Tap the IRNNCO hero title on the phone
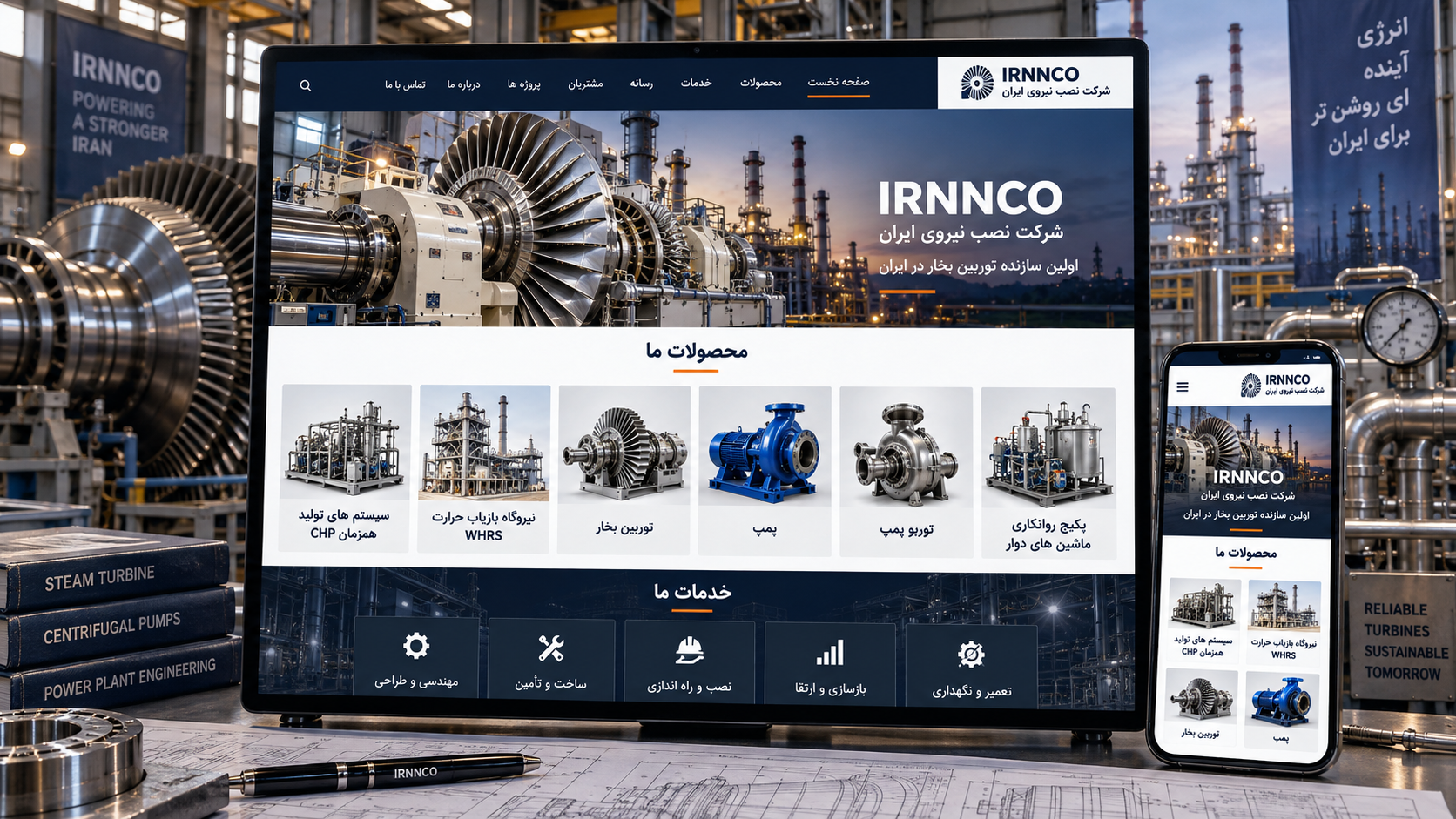1456x819 pixels. [x=1248, y=477]
